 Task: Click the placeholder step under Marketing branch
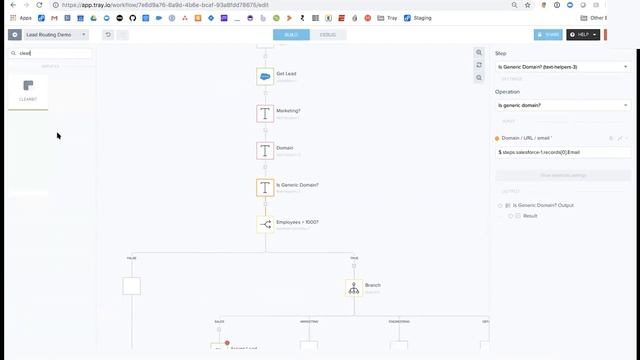pos(309,346)
